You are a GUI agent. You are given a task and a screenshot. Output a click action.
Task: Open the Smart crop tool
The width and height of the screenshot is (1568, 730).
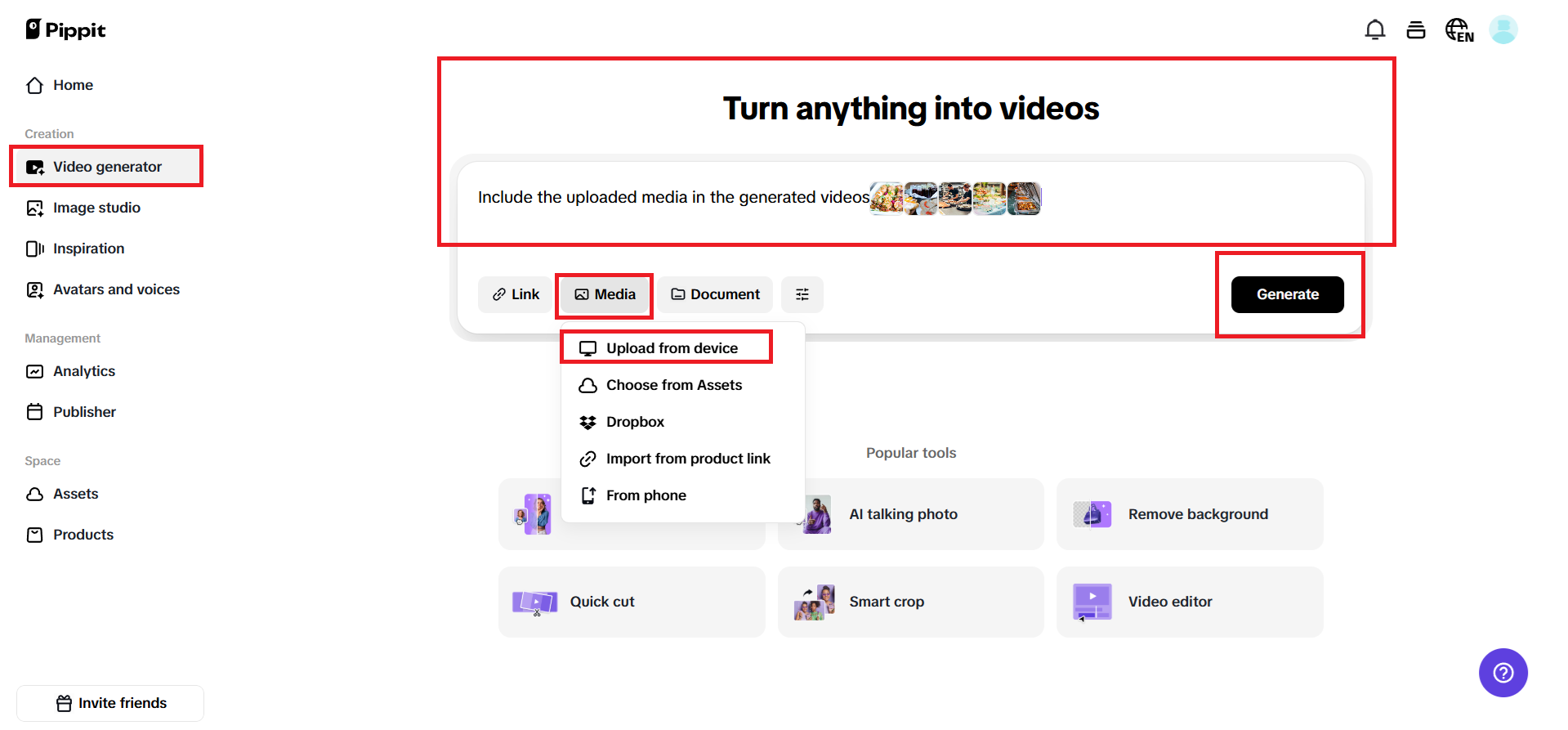(x=911, y=602)
